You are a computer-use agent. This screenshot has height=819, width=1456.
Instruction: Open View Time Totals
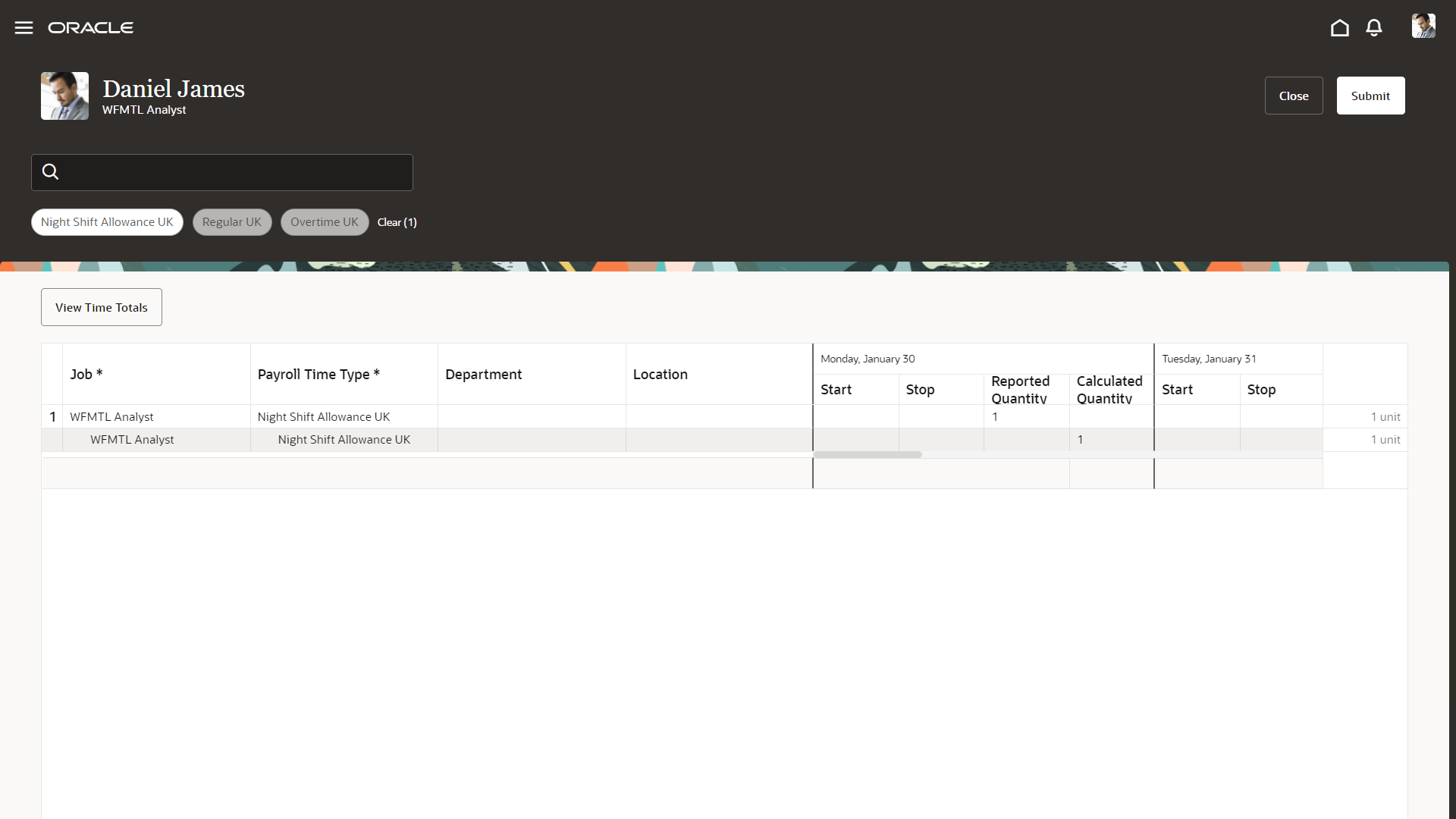[102, 307]
